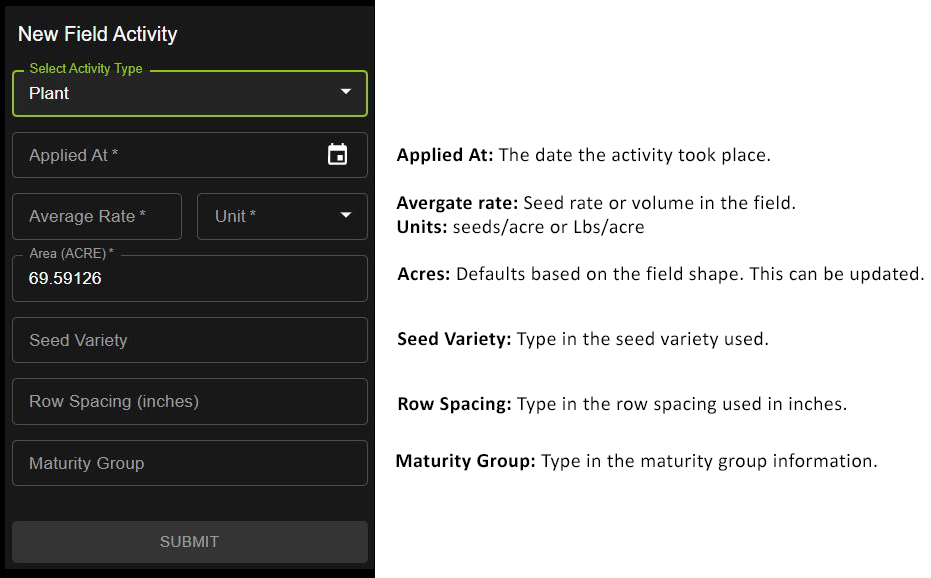This screenshot has height=578, width=931.
Task: Click the 'Units: seeds/acre or Lbs/acre' text
Action: [x=520, y=227]
